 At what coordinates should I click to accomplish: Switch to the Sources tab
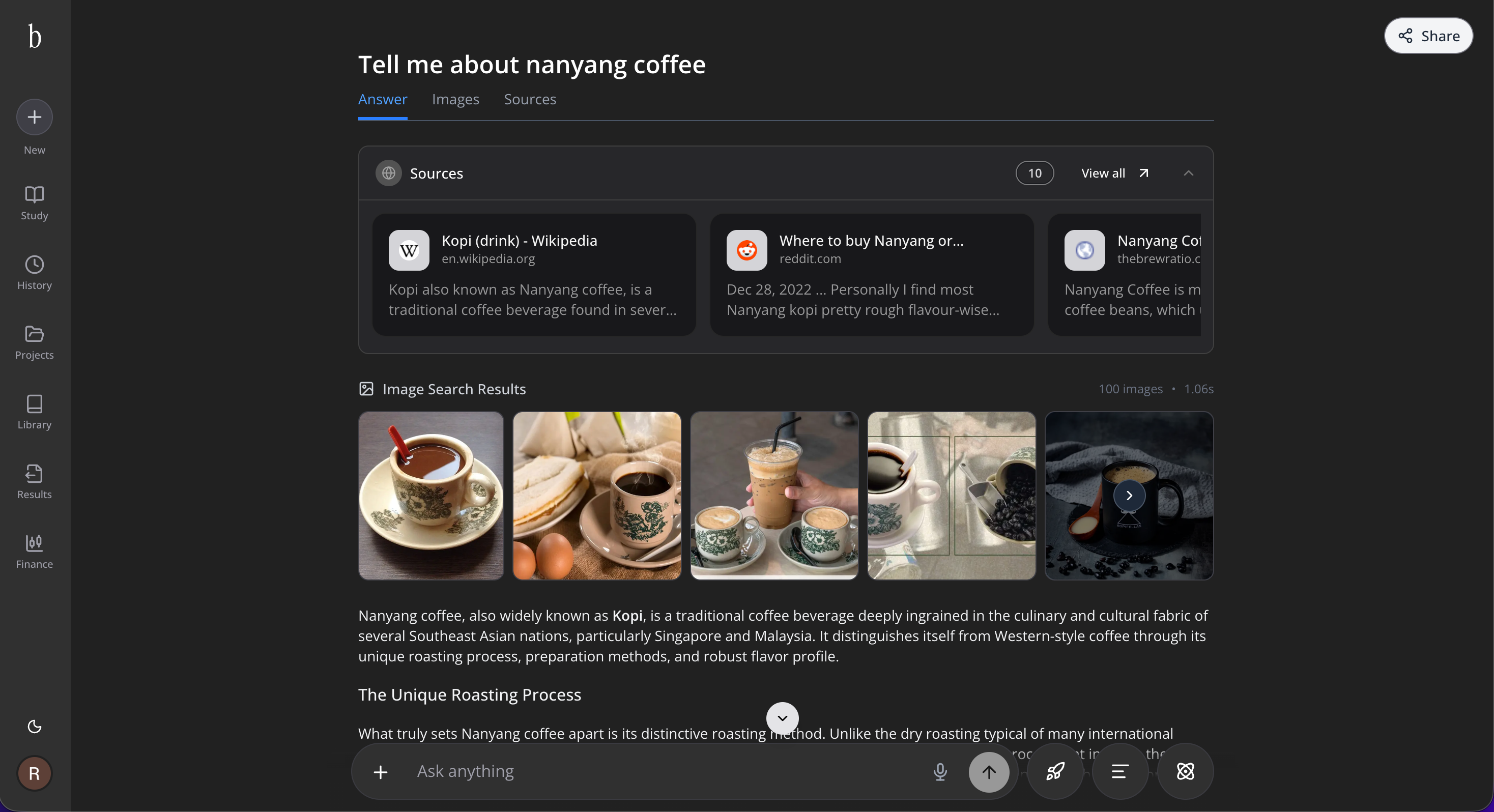pyautogui.click(x=530, y=99)
